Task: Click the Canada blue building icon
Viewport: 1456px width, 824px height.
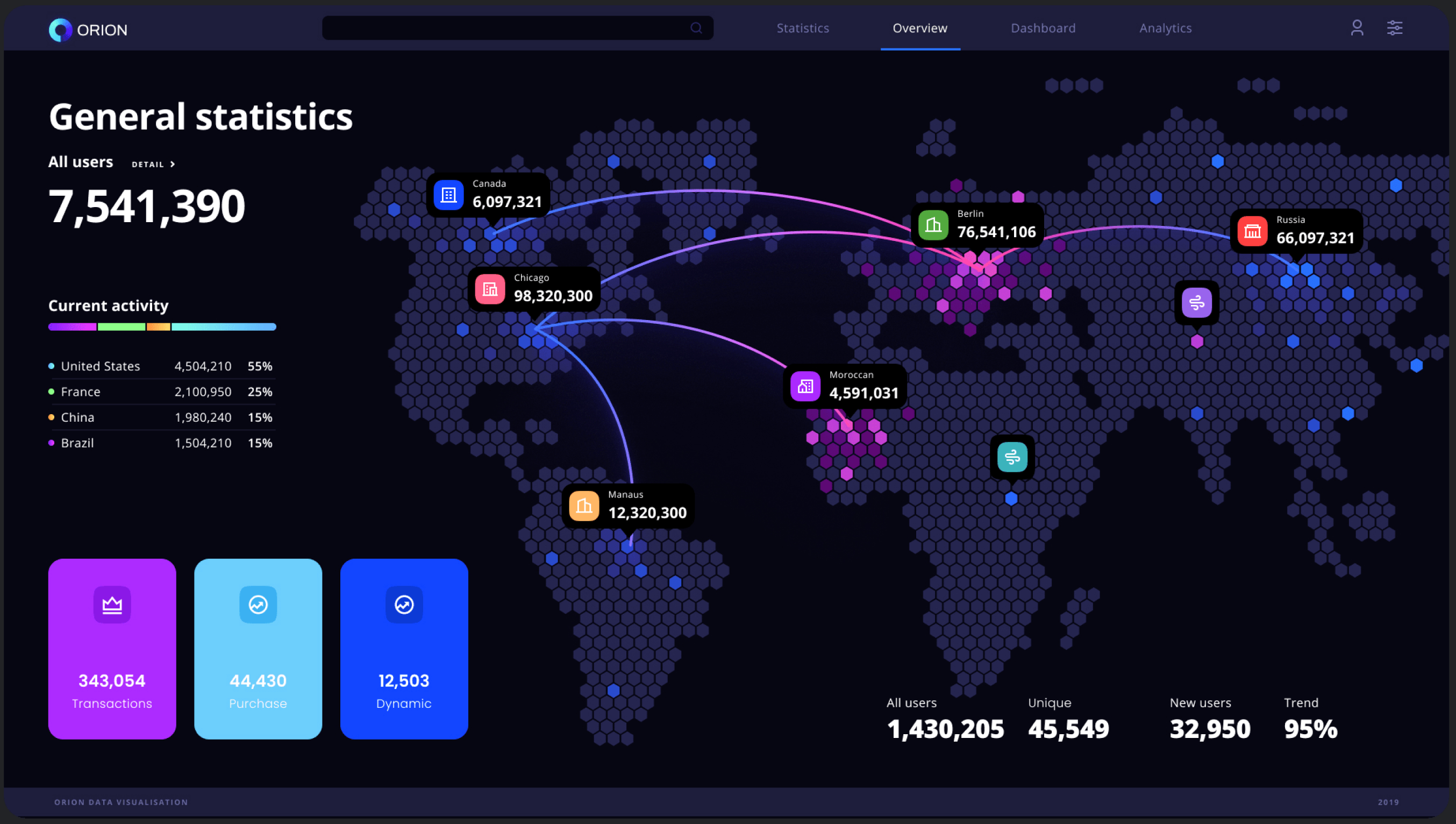Action: click(448, 195)
